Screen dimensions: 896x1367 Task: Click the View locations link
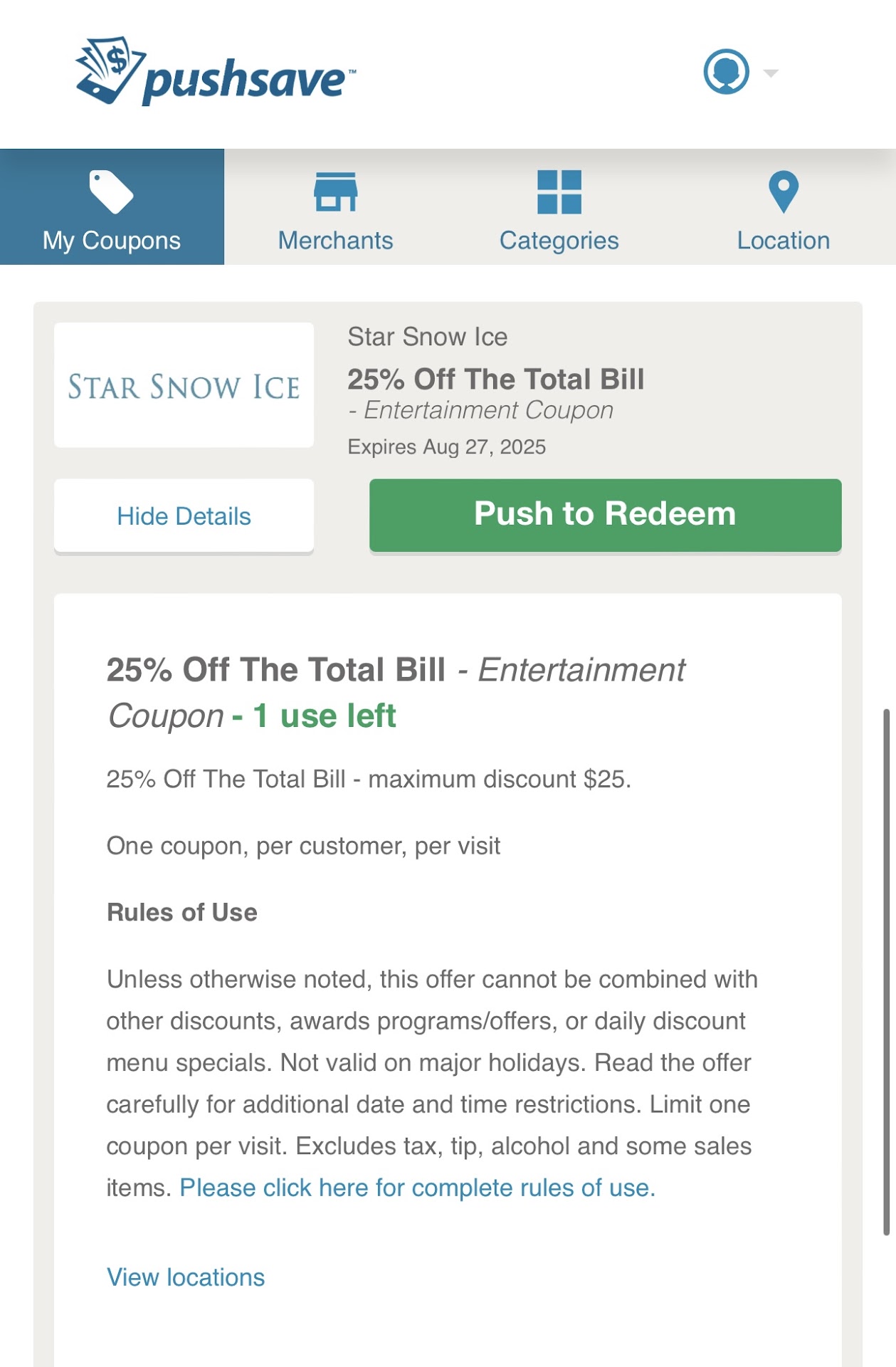[186, 1277]
